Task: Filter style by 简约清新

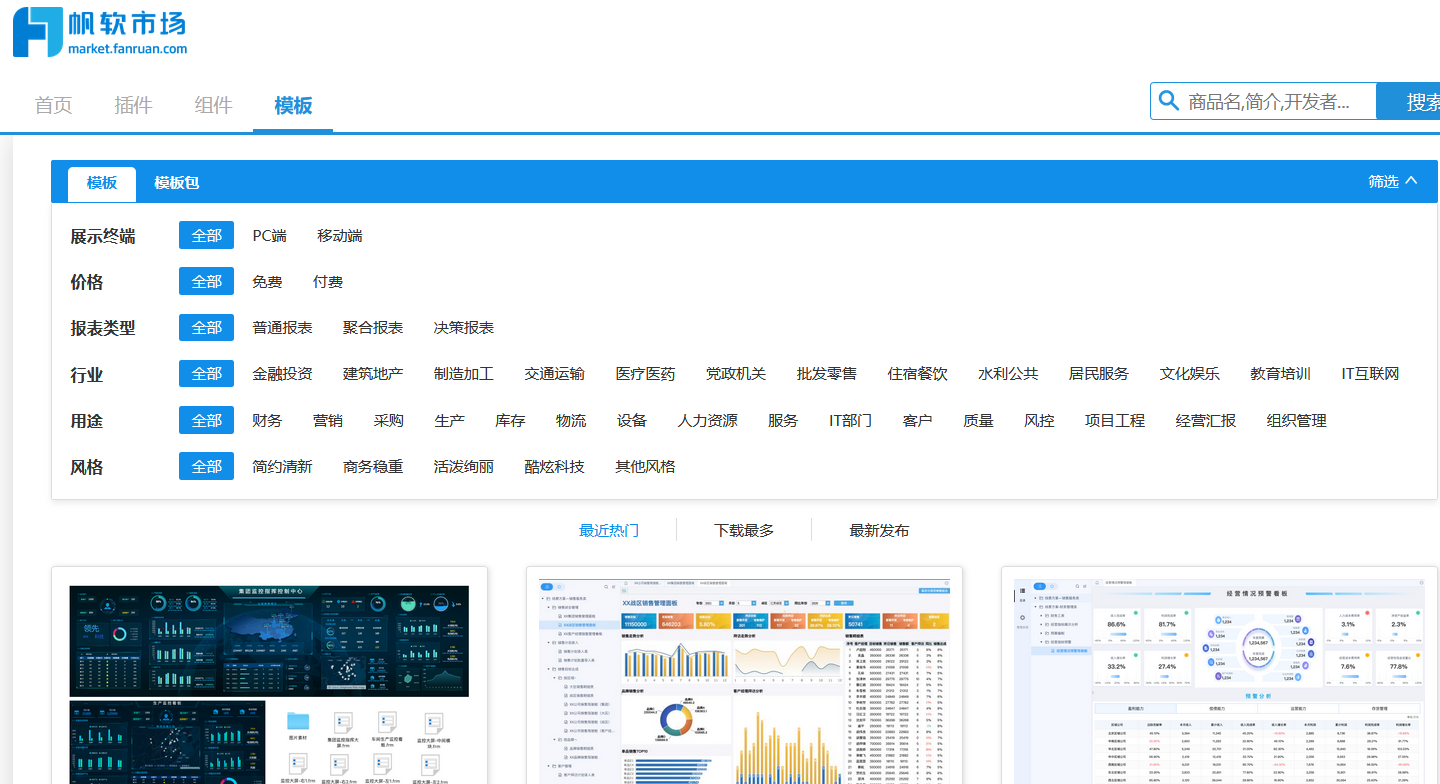Action: pyautogui.click(x=282, y=467)
